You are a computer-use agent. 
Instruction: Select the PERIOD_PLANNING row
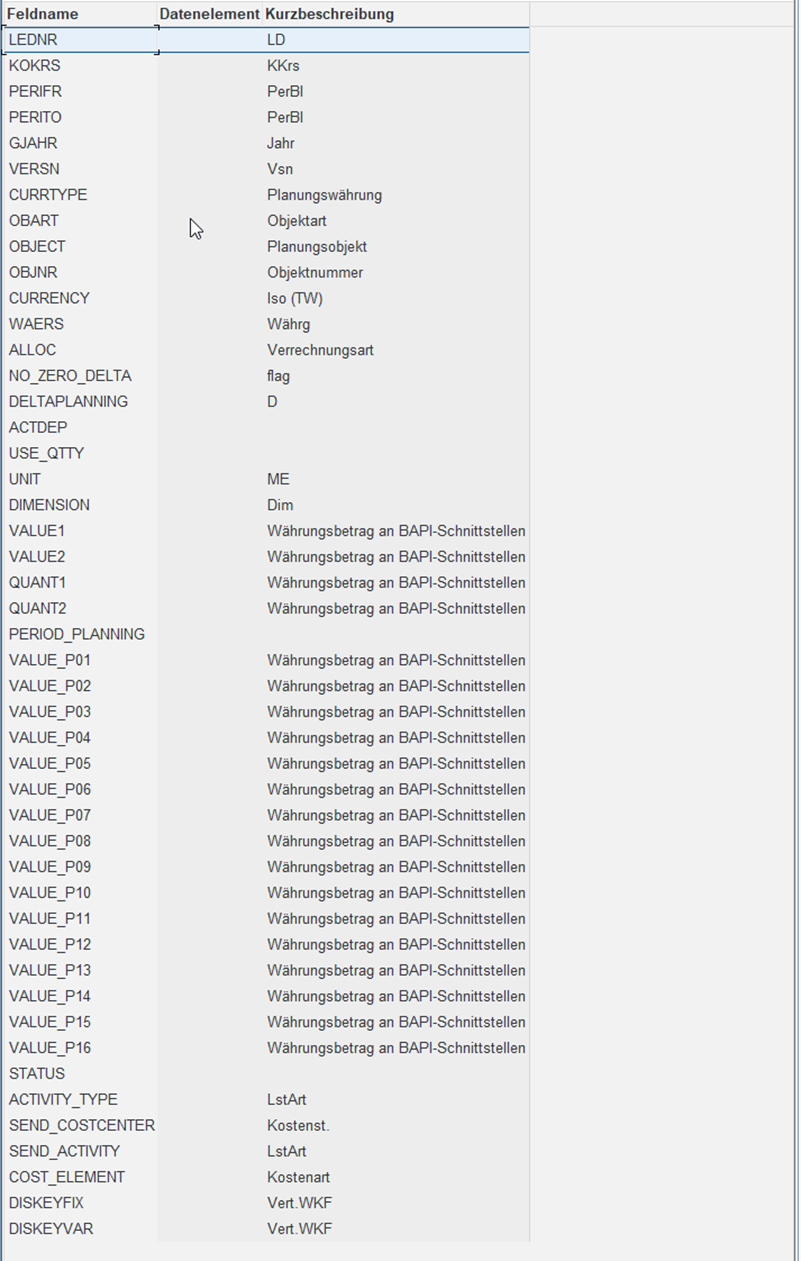coord(266,634)
